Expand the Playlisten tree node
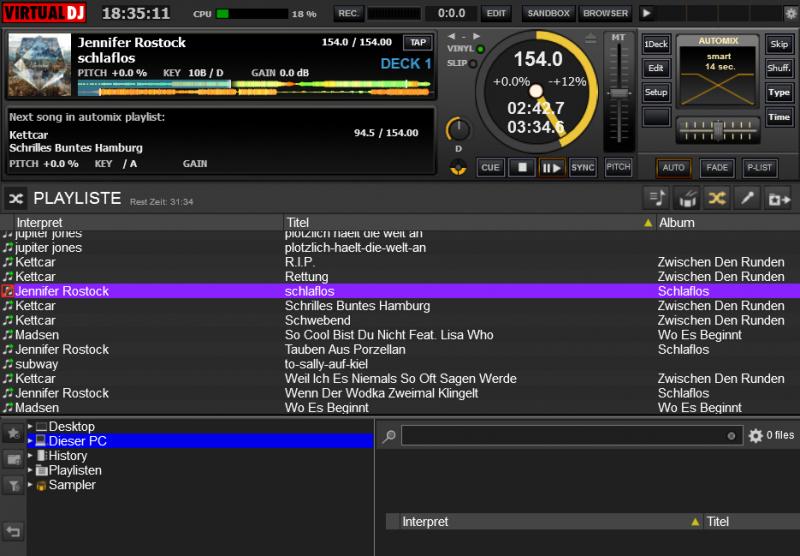The image size is (800, 556). [x=30, y=470]
